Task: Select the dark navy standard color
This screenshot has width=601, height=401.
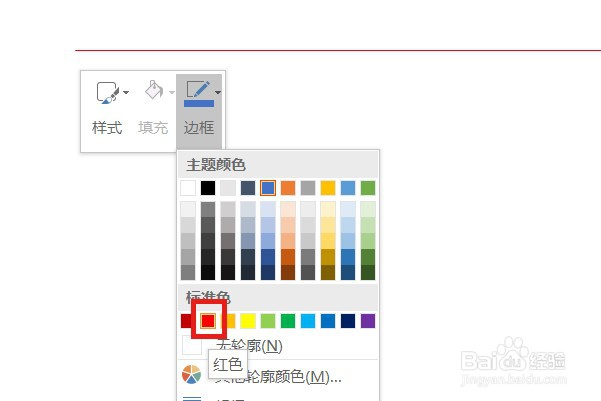Action: 348,321
